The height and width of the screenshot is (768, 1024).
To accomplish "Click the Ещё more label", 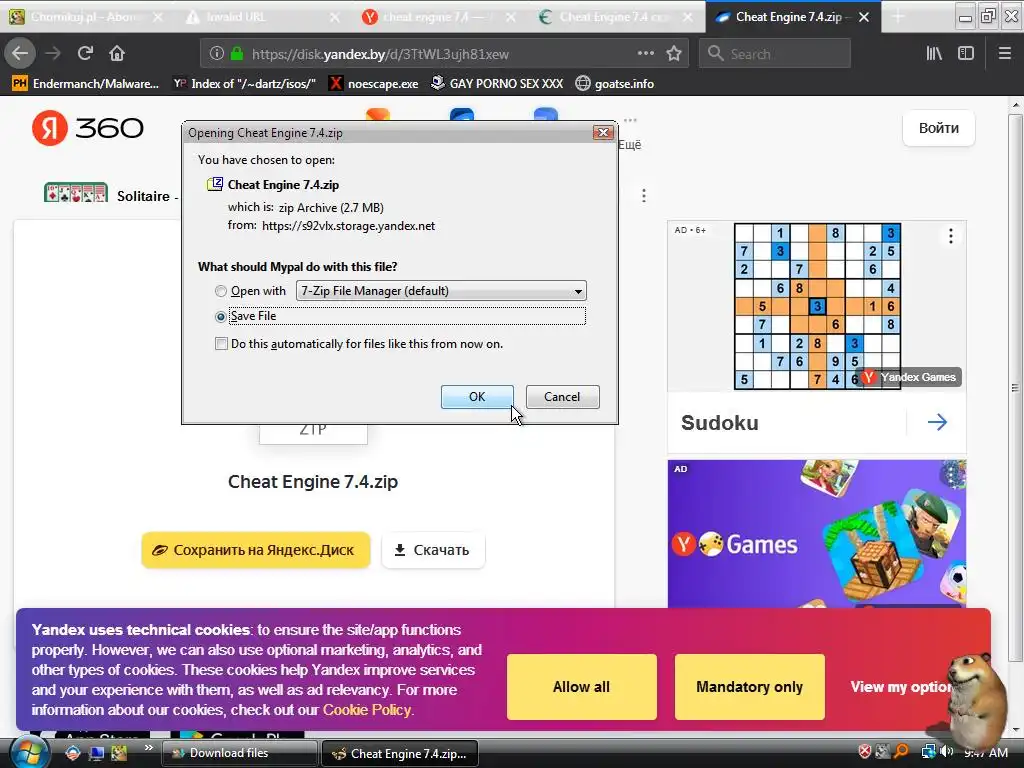I will tap(630, 145).
